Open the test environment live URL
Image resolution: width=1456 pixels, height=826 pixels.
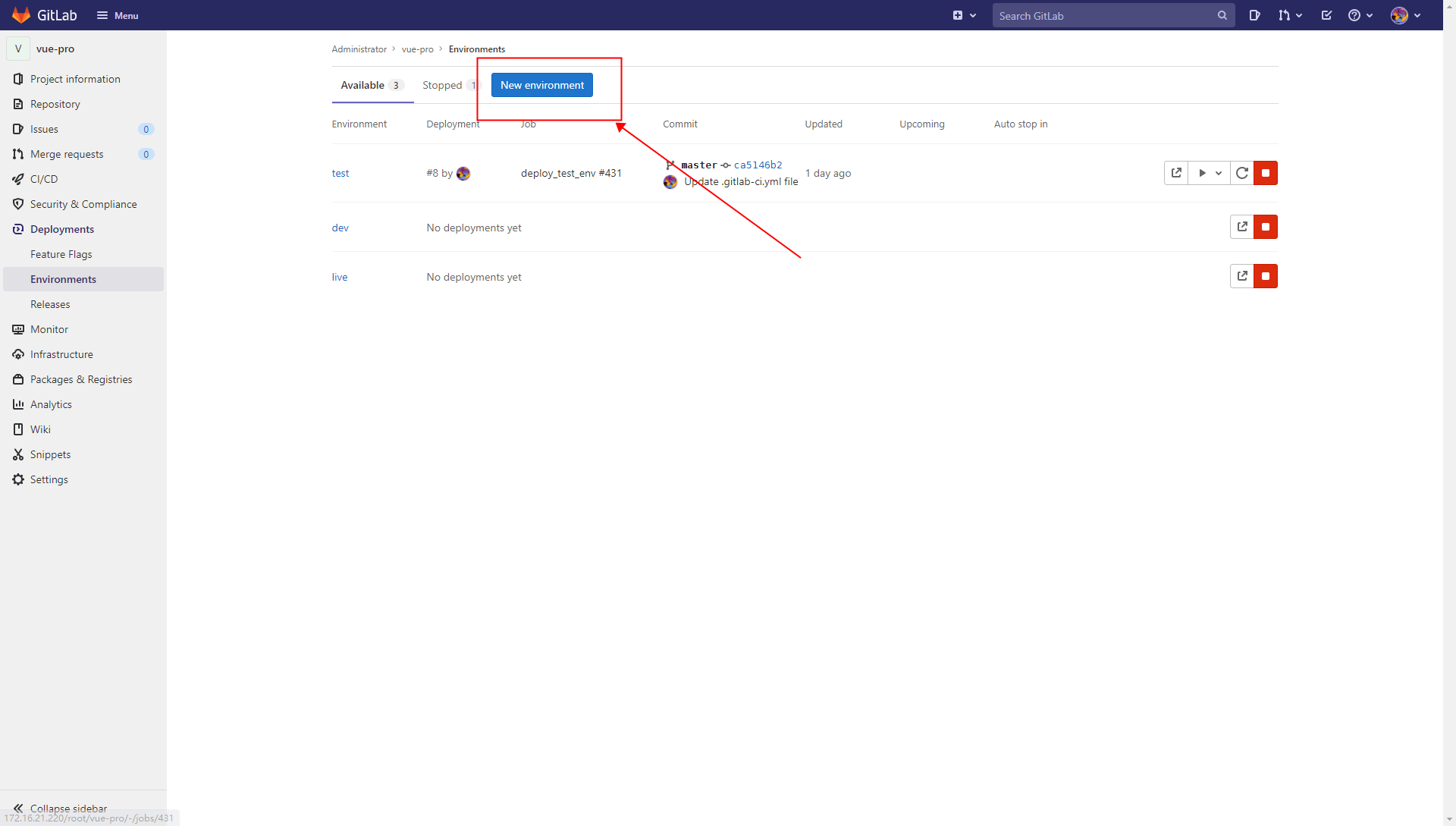(x=1176, y=173)
